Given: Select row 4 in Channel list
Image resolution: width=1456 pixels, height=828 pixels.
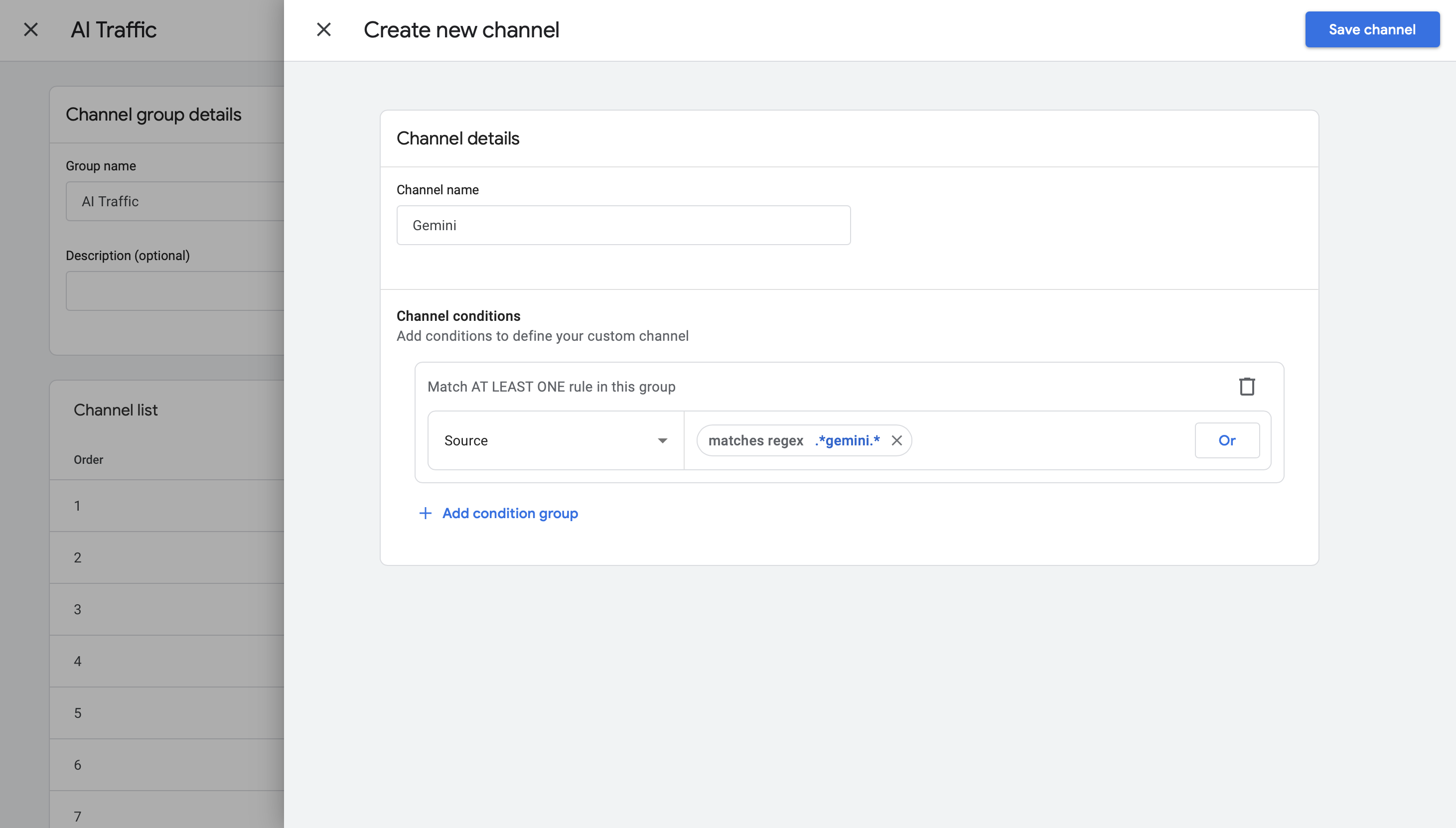Looking at the screenshot, I should pos(166,662).
